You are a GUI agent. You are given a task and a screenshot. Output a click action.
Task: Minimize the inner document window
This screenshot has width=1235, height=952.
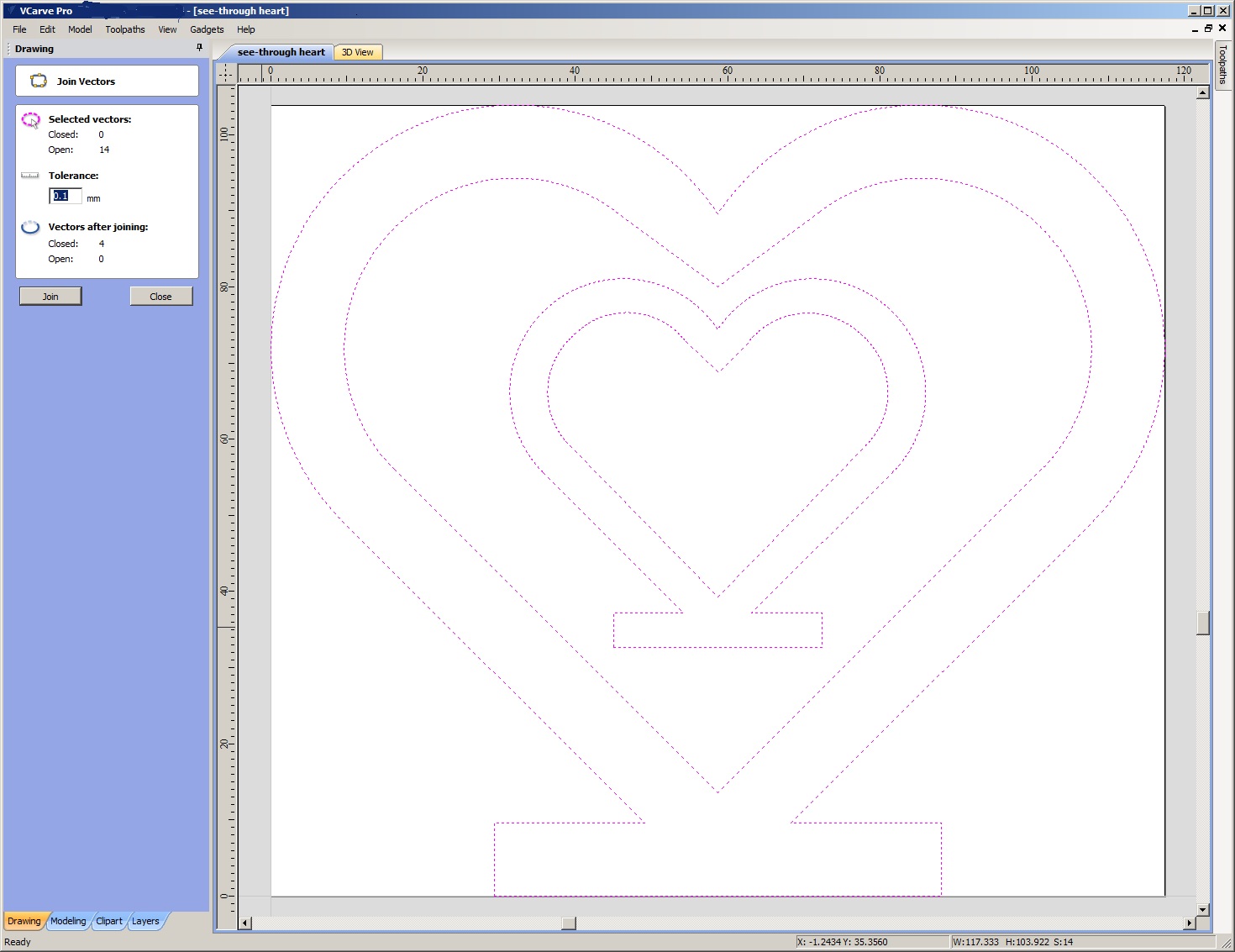click(1195, 29)
